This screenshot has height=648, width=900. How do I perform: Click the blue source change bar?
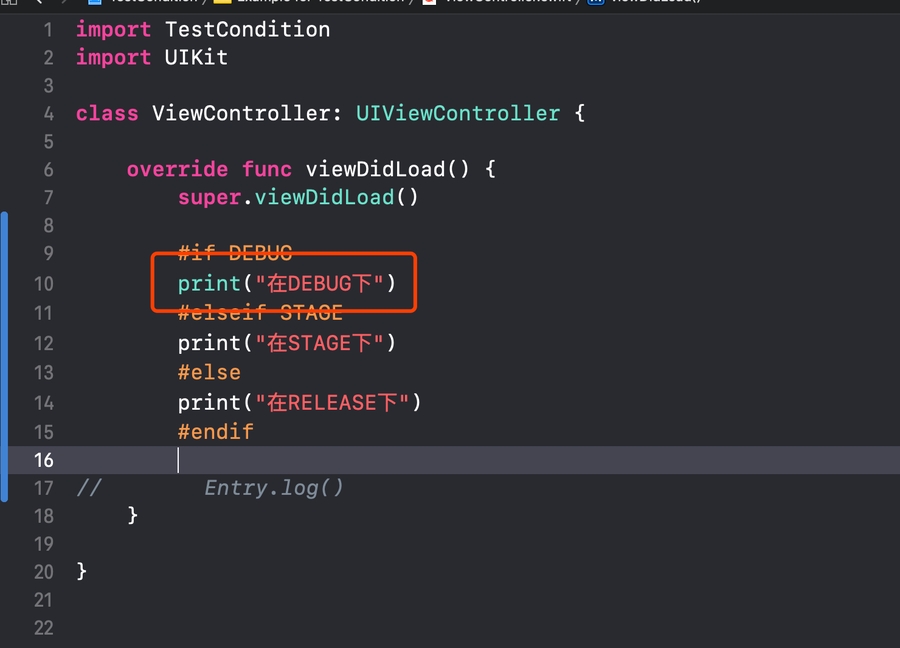point(4,355)
